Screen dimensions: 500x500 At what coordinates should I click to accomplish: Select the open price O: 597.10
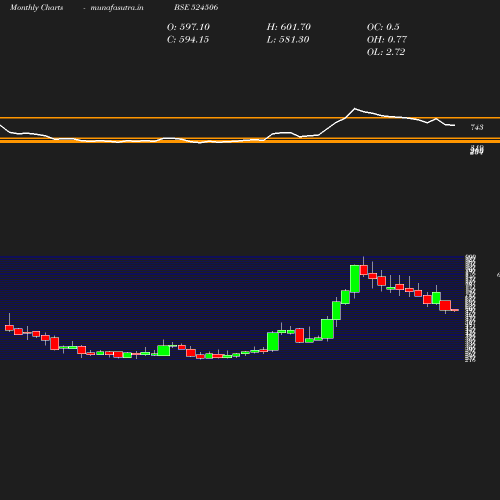click(188, 27)
